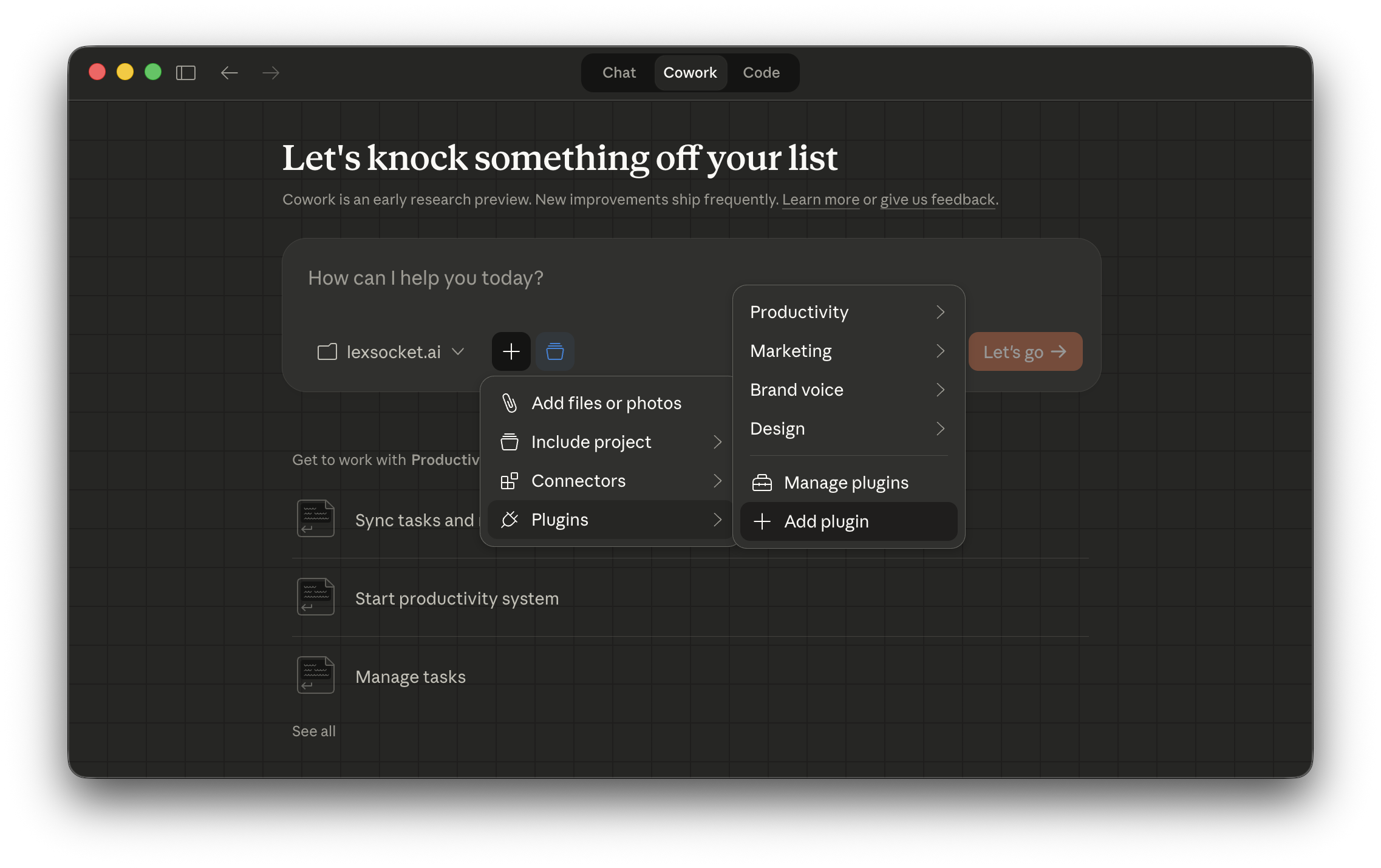The width and height of the screenshot is (1381, 868).
Task: Click the back navigation arrow
Action: coord(229,72)
